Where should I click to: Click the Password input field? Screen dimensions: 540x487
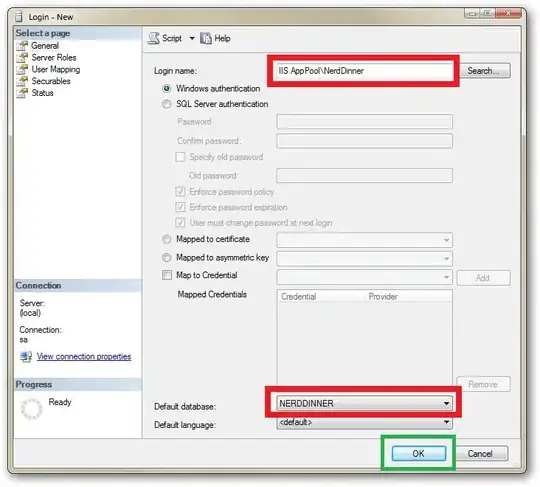click(x=364, y=122)
